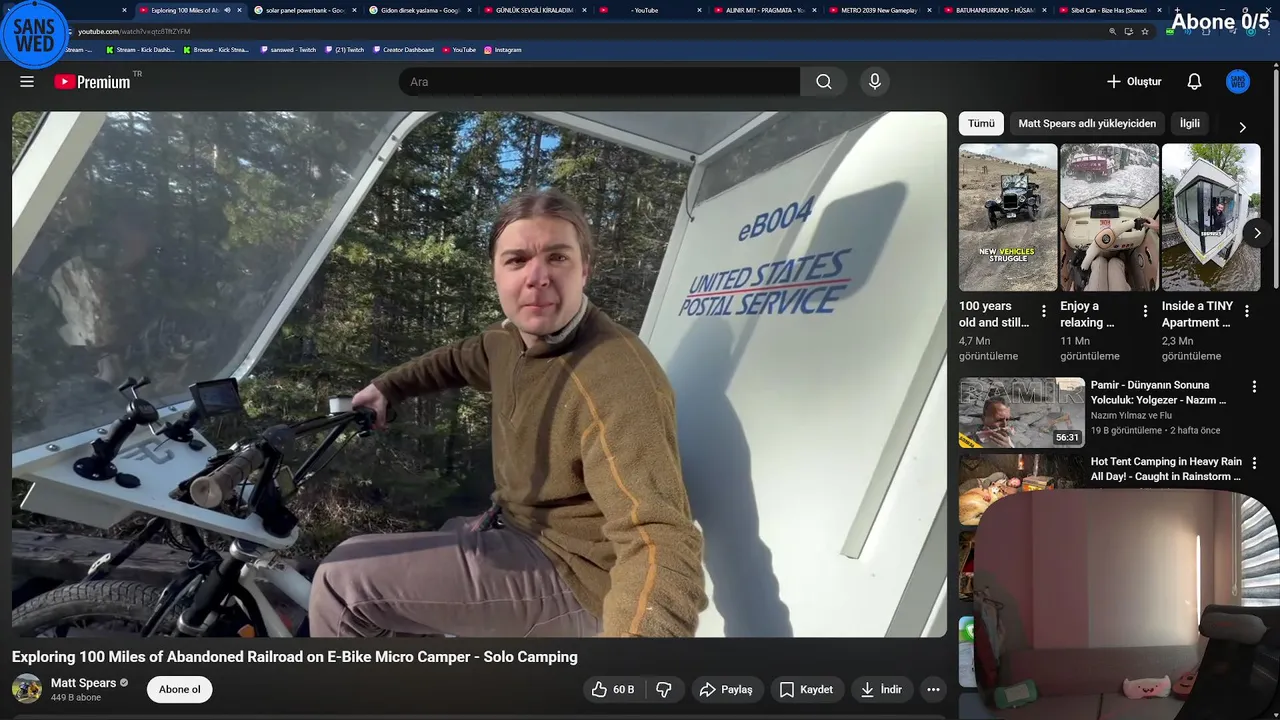Click the Oluştur create button

click(1134, 82)
